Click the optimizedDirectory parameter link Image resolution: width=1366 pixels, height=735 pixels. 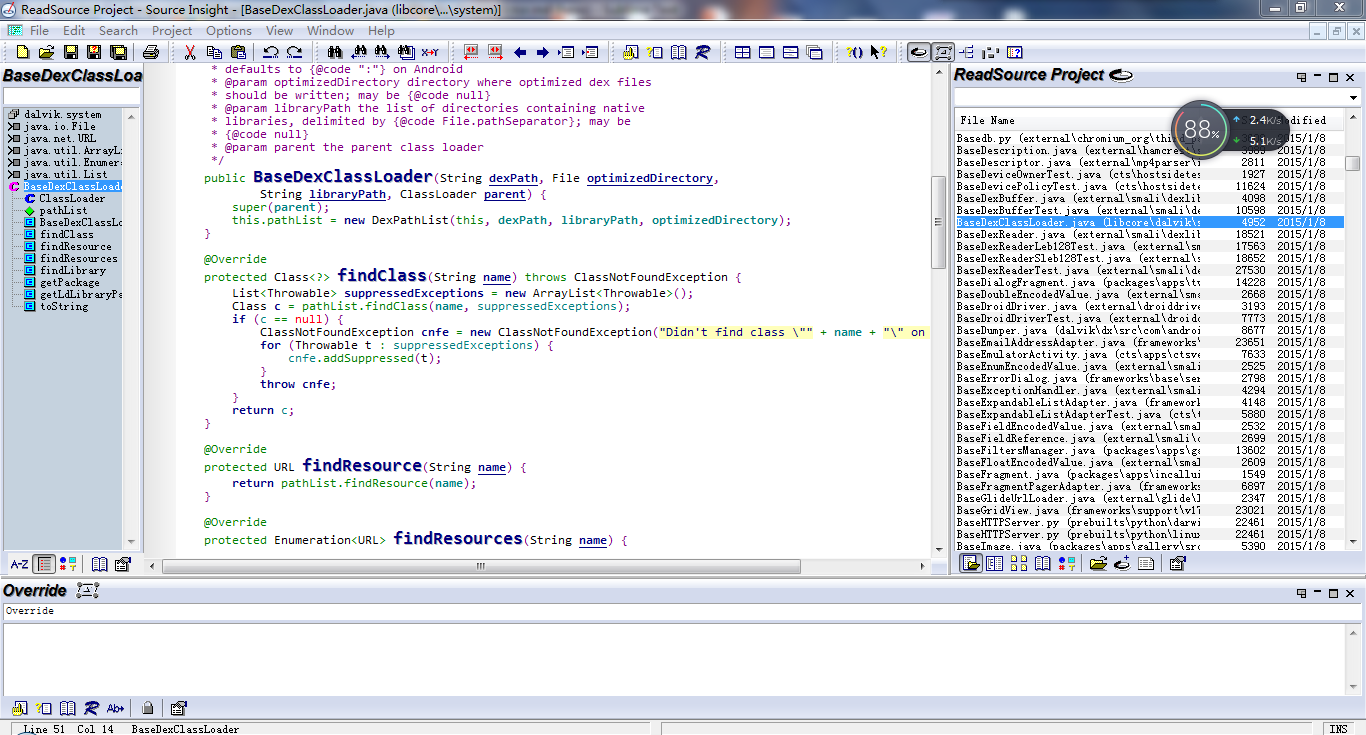coord(650,178)
